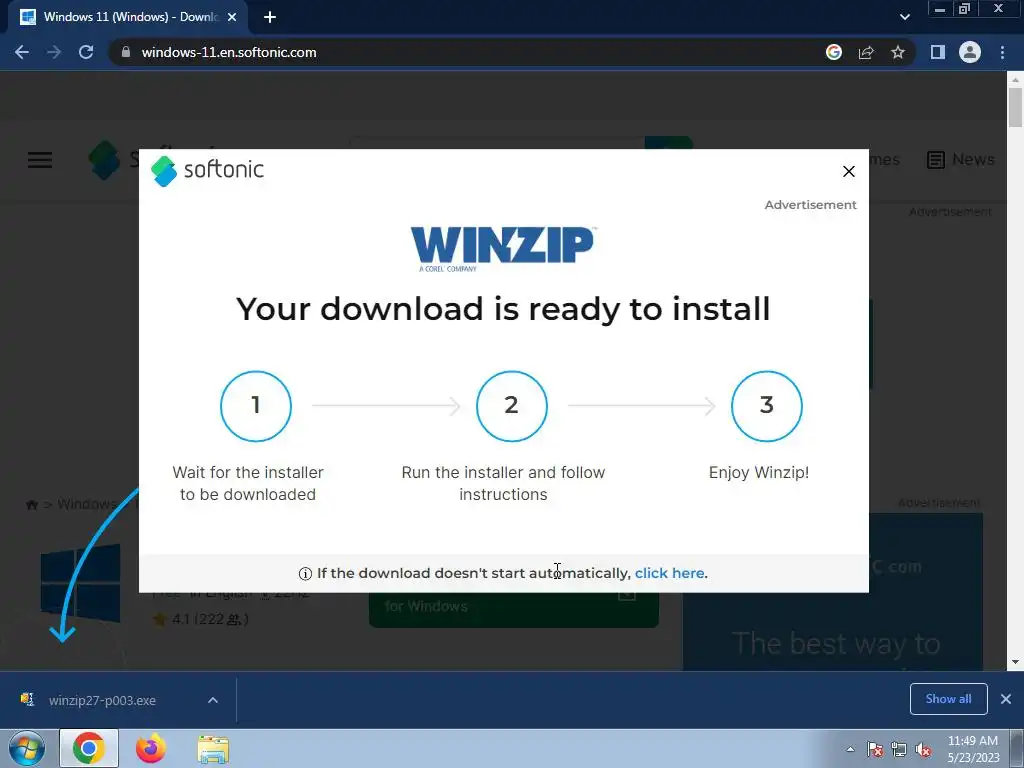Click the step 3 circle
1024x768 pixels.
[767, 406]
